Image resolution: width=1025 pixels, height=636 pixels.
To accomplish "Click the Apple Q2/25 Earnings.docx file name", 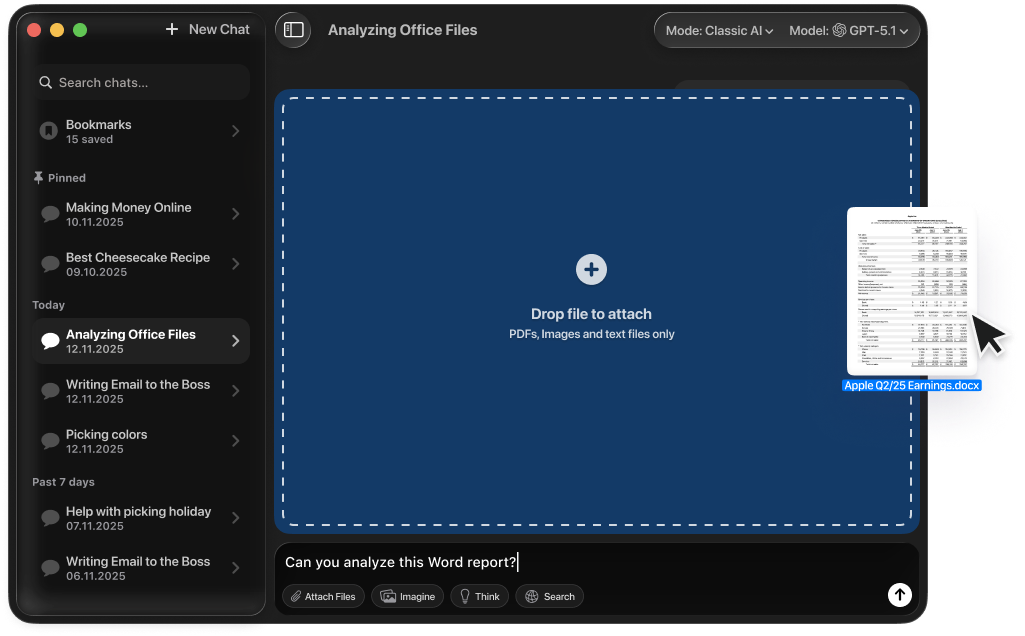I will click(x=911, y=386).
